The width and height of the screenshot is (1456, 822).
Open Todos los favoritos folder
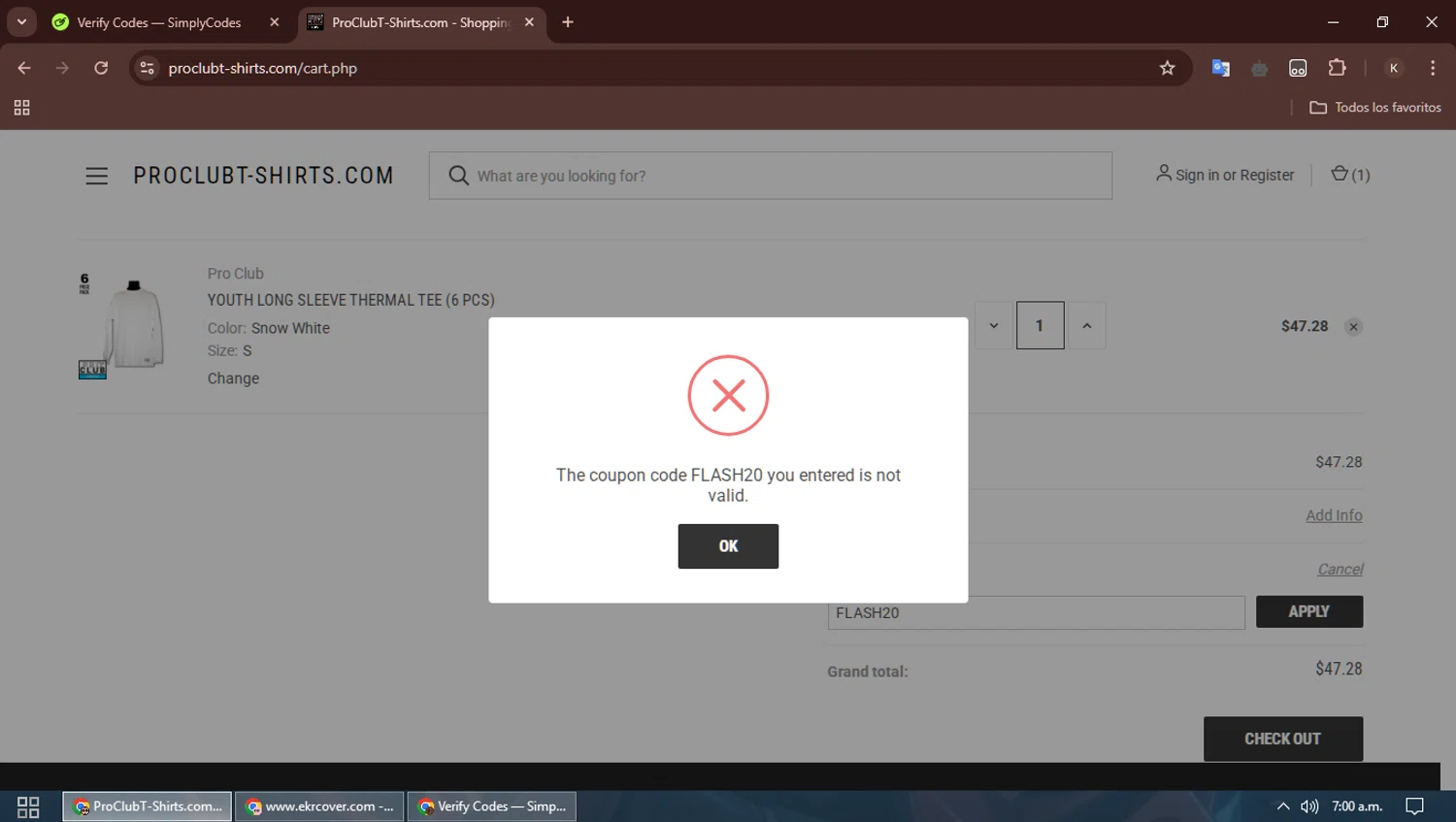pos(1375,108)
